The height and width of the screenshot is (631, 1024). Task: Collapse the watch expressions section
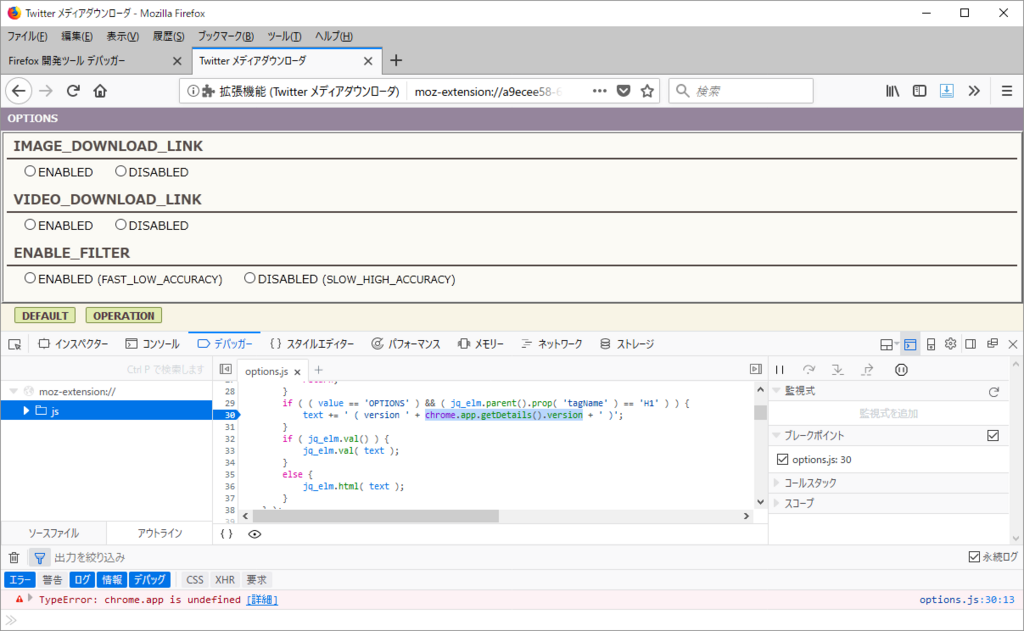click(776, 391)
